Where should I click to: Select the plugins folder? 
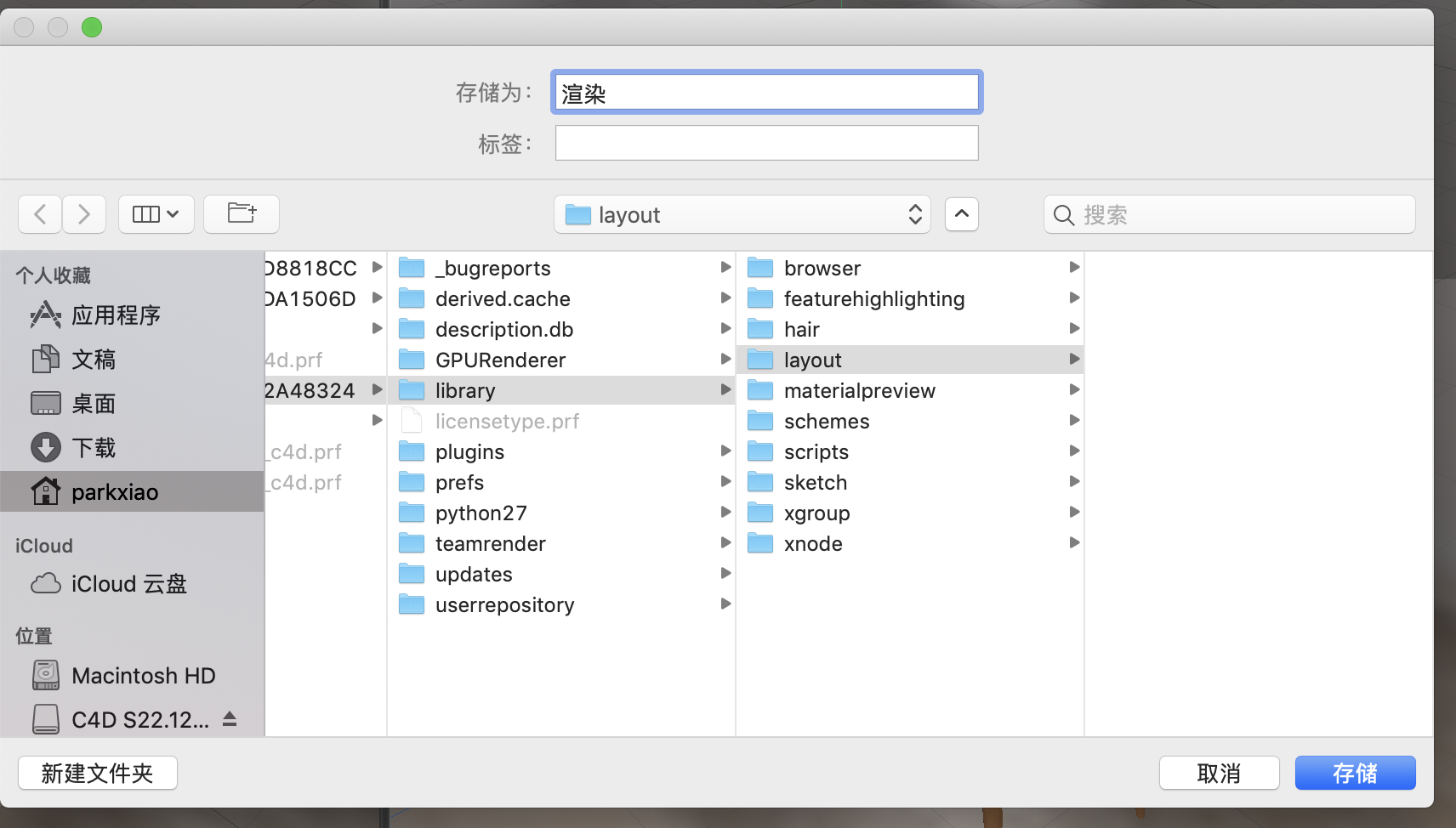pyautogui.click(x=561, y=451)
